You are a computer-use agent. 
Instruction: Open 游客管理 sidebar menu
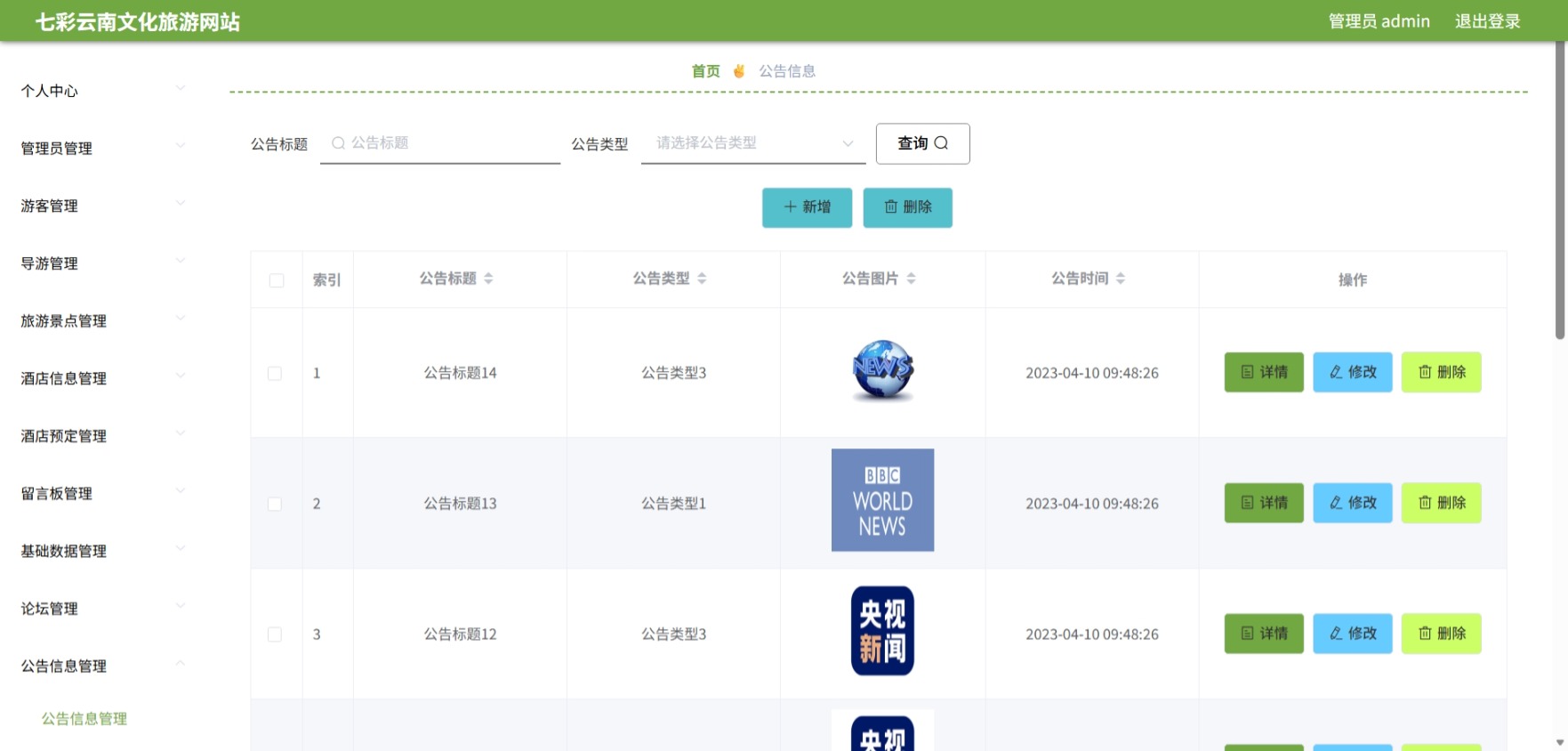tap(104, 206)
